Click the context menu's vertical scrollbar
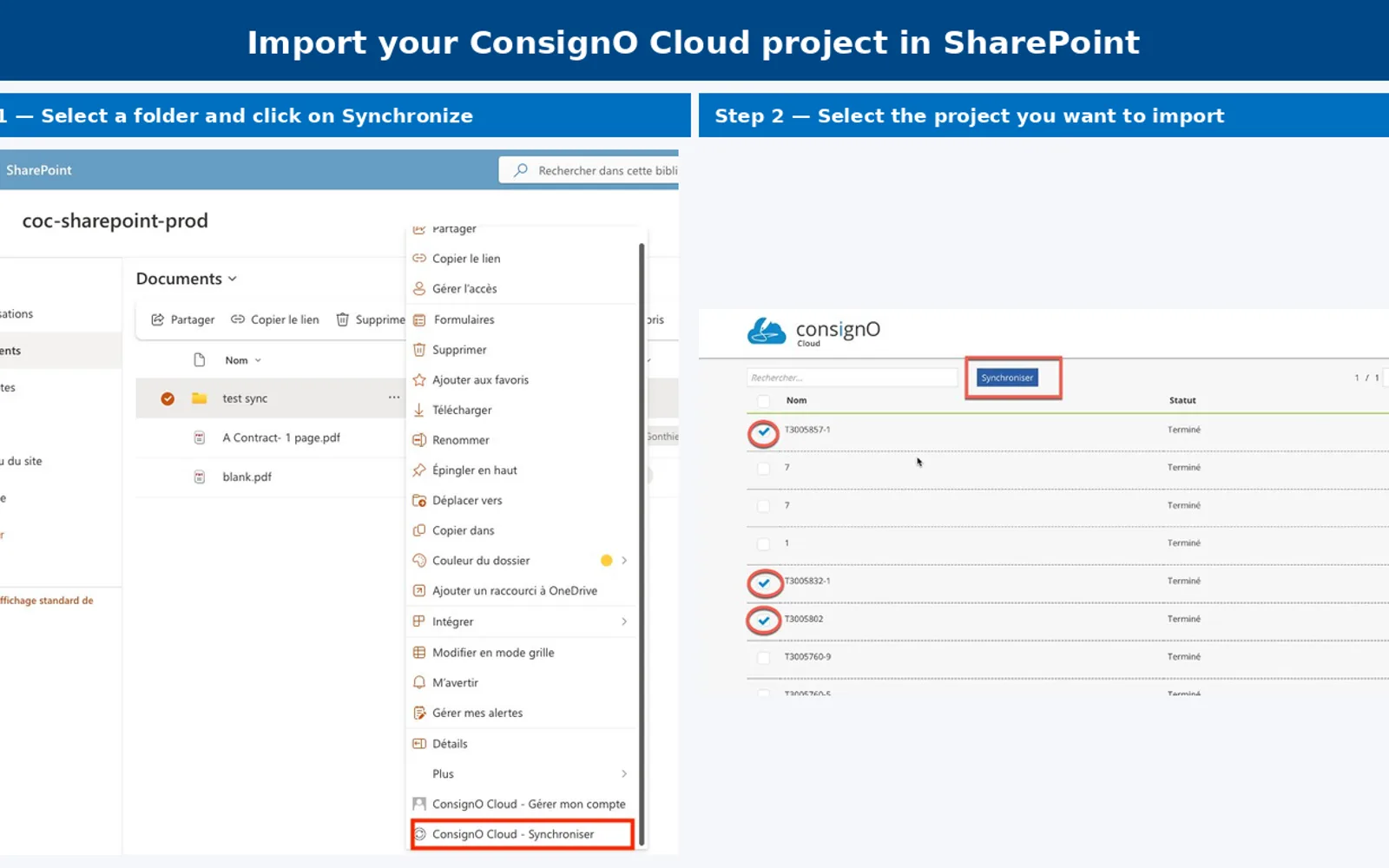 tap(642, 544)
